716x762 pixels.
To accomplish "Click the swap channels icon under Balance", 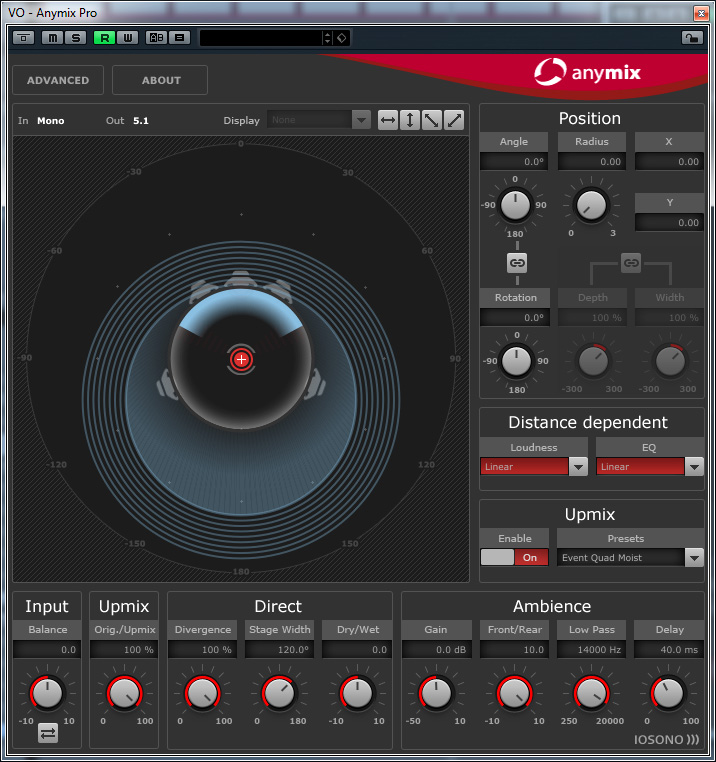I will pyautogui.click(x=47, y=733).
